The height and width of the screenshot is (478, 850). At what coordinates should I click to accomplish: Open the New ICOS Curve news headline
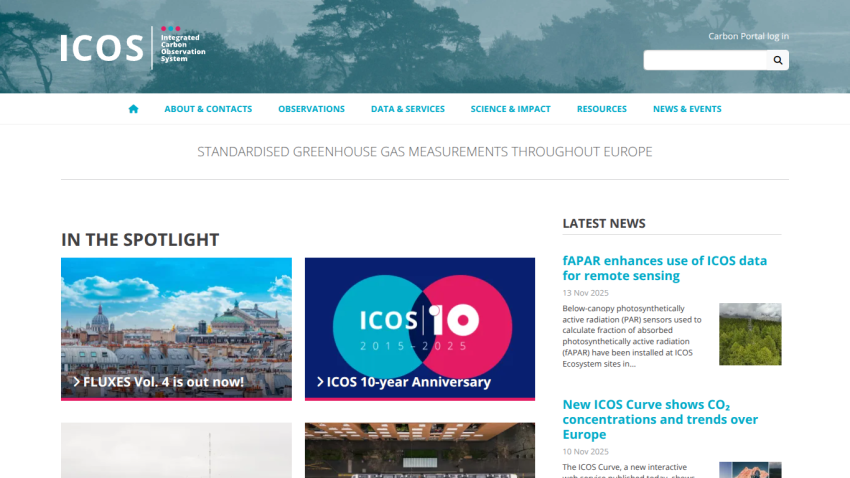pos(660,419)
